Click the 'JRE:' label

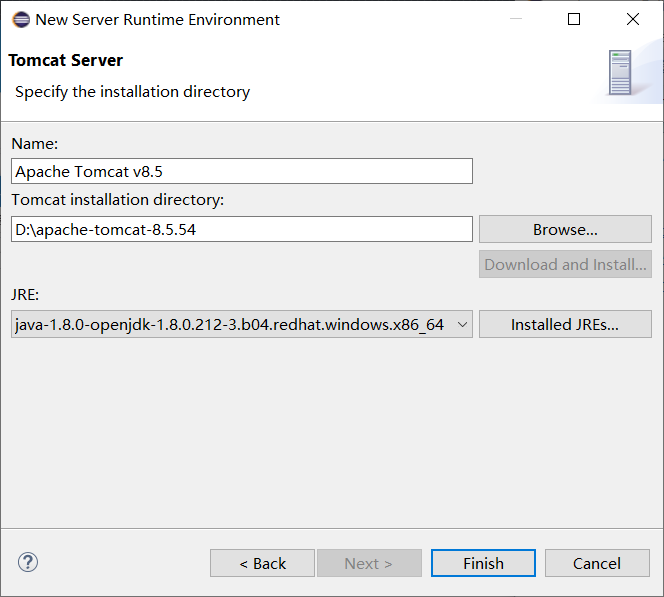(25, 294)
